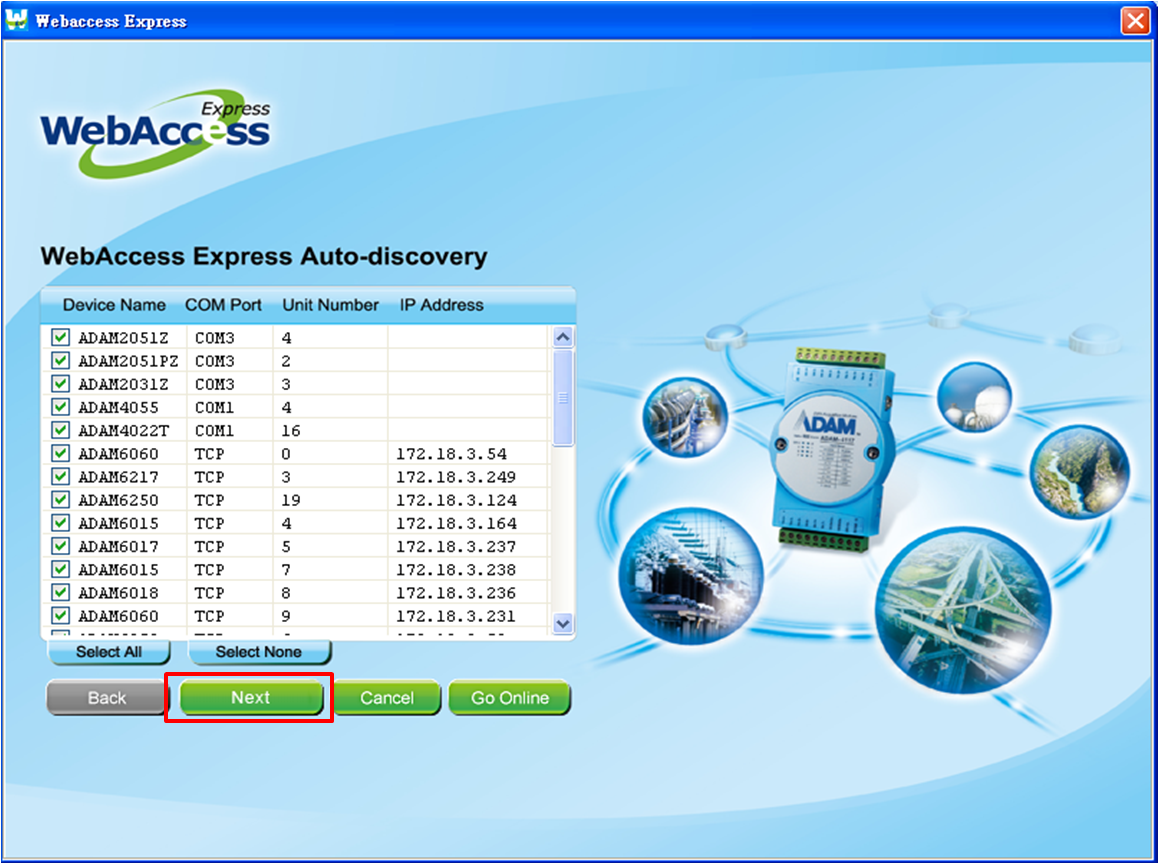Screen dimensions: 1159x864
Task: Click the IP Address column header
Action: [x=441, y=305]
